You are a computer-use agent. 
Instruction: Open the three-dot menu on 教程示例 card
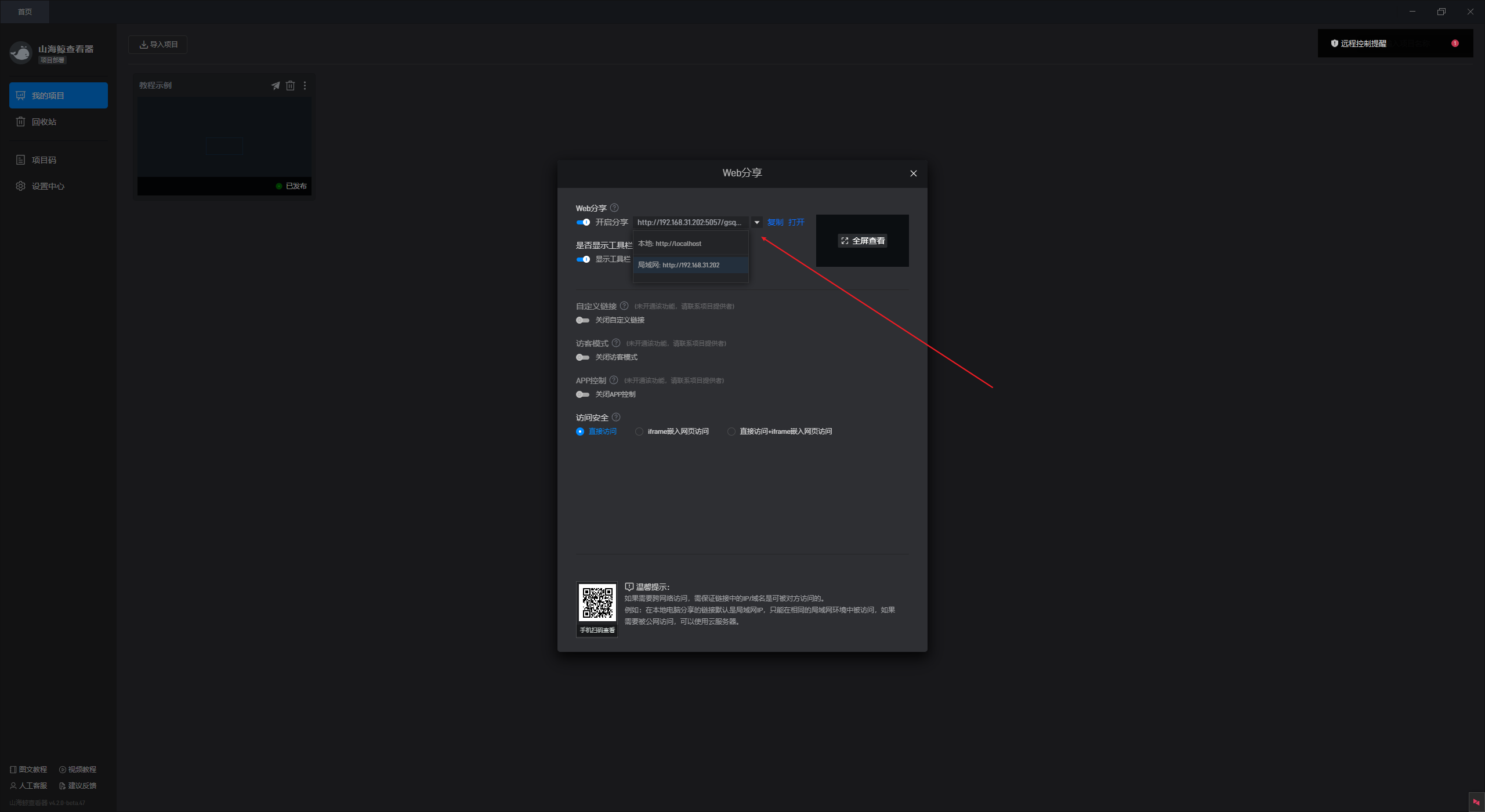(x=305, y=86)
